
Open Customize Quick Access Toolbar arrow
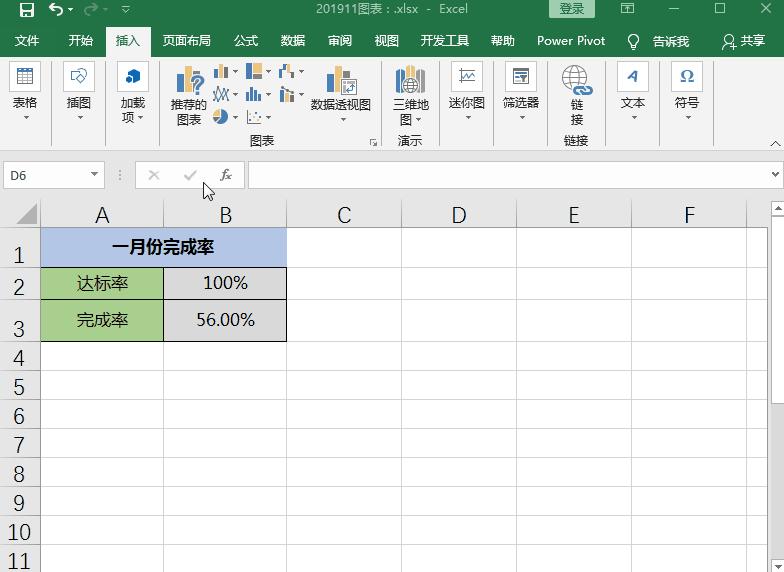click(x=126, y=10)
